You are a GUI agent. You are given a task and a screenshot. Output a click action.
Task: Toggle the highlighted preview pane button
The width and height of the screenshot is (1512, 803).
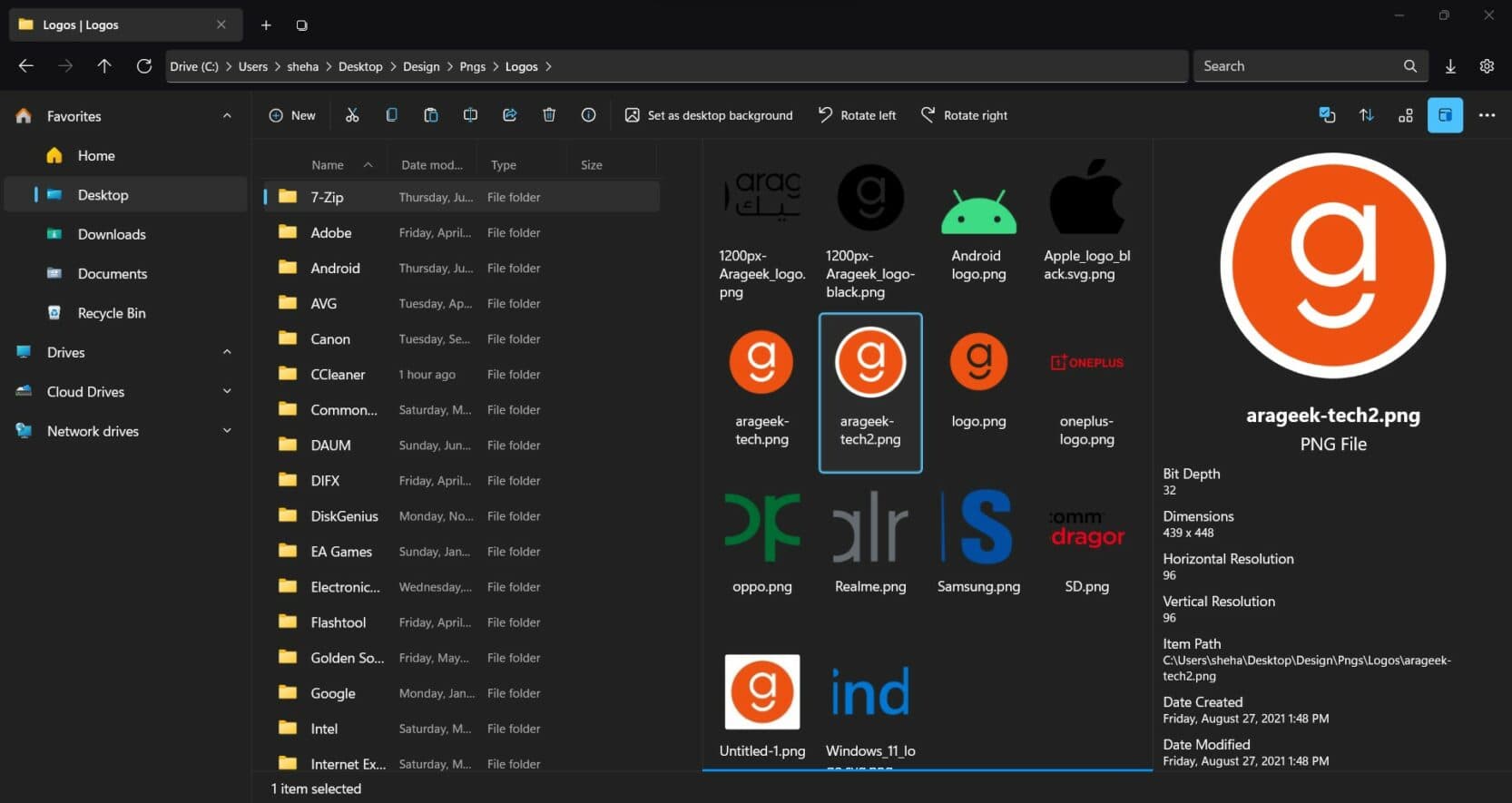pyautogui.click(x=1445, y=115)
